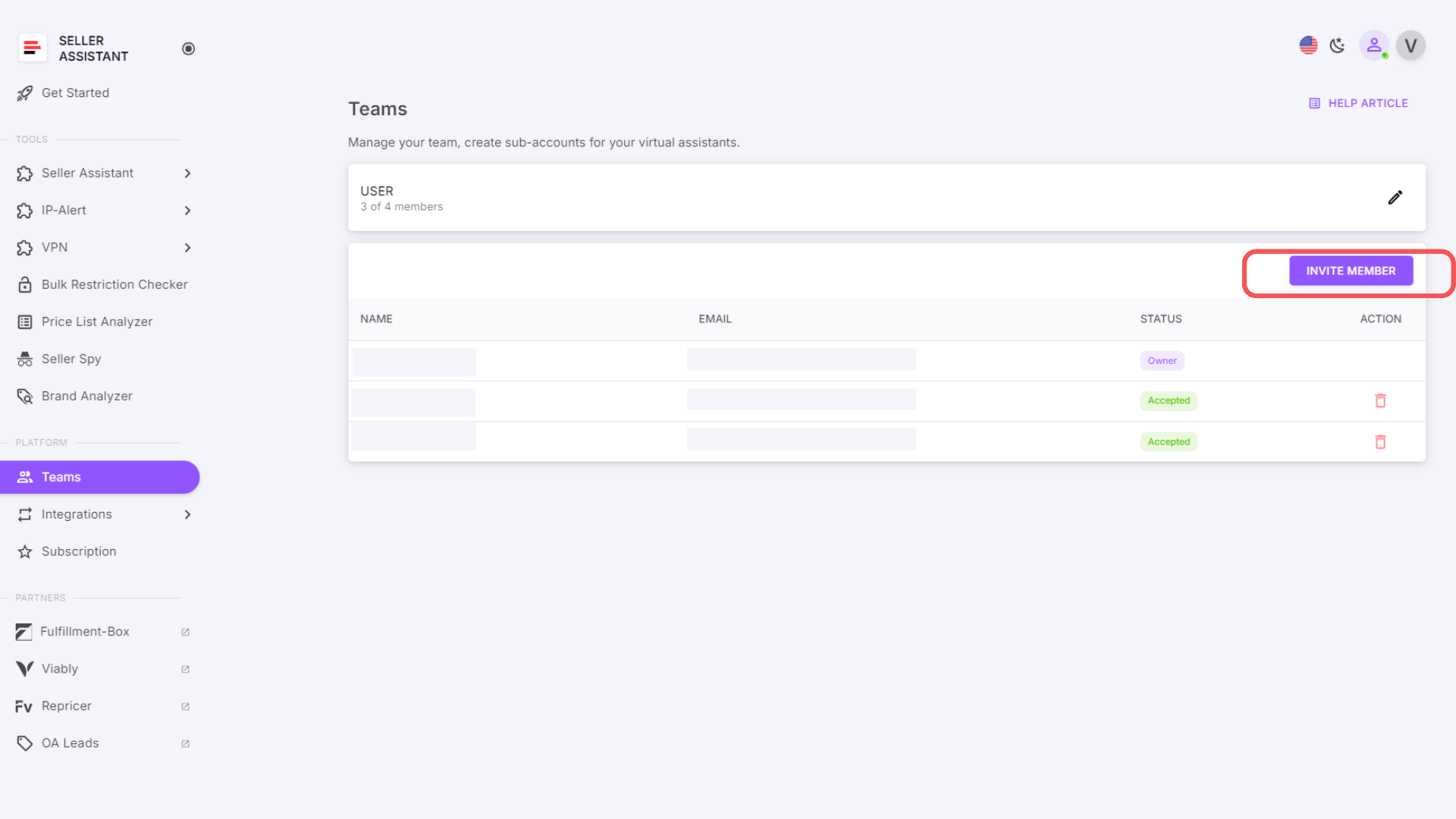Image resolution: width=1456 pixels, height=819 pixels.
Task: Toggle the sidebar collapse control
Action: (x=188, y=48)
